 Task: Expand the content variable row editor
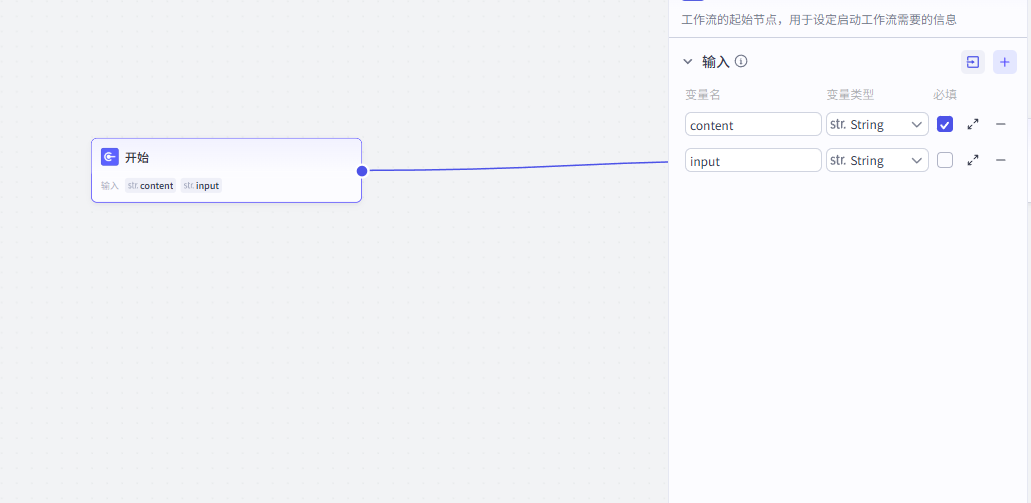(972, 125)
